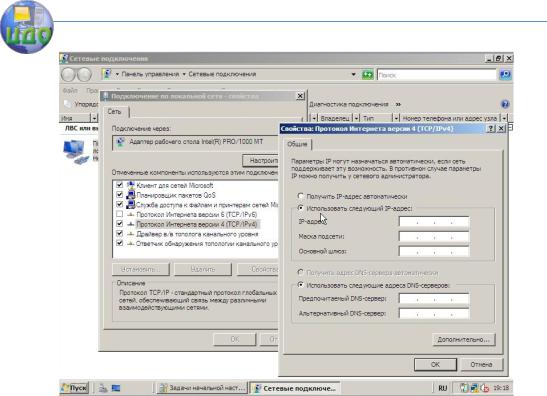The height and width of the screenshot is (396, 547).
Task: Click the network tray icon
Action: point(474,388)
